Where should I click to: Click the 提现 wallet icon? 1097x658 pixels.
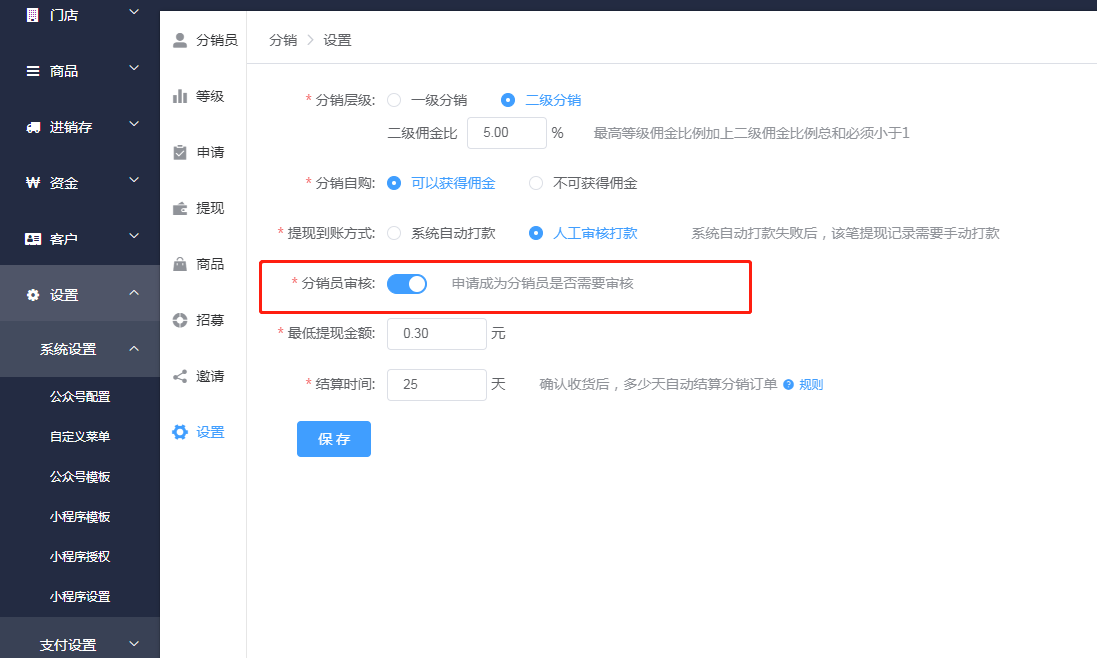[180, 208]
